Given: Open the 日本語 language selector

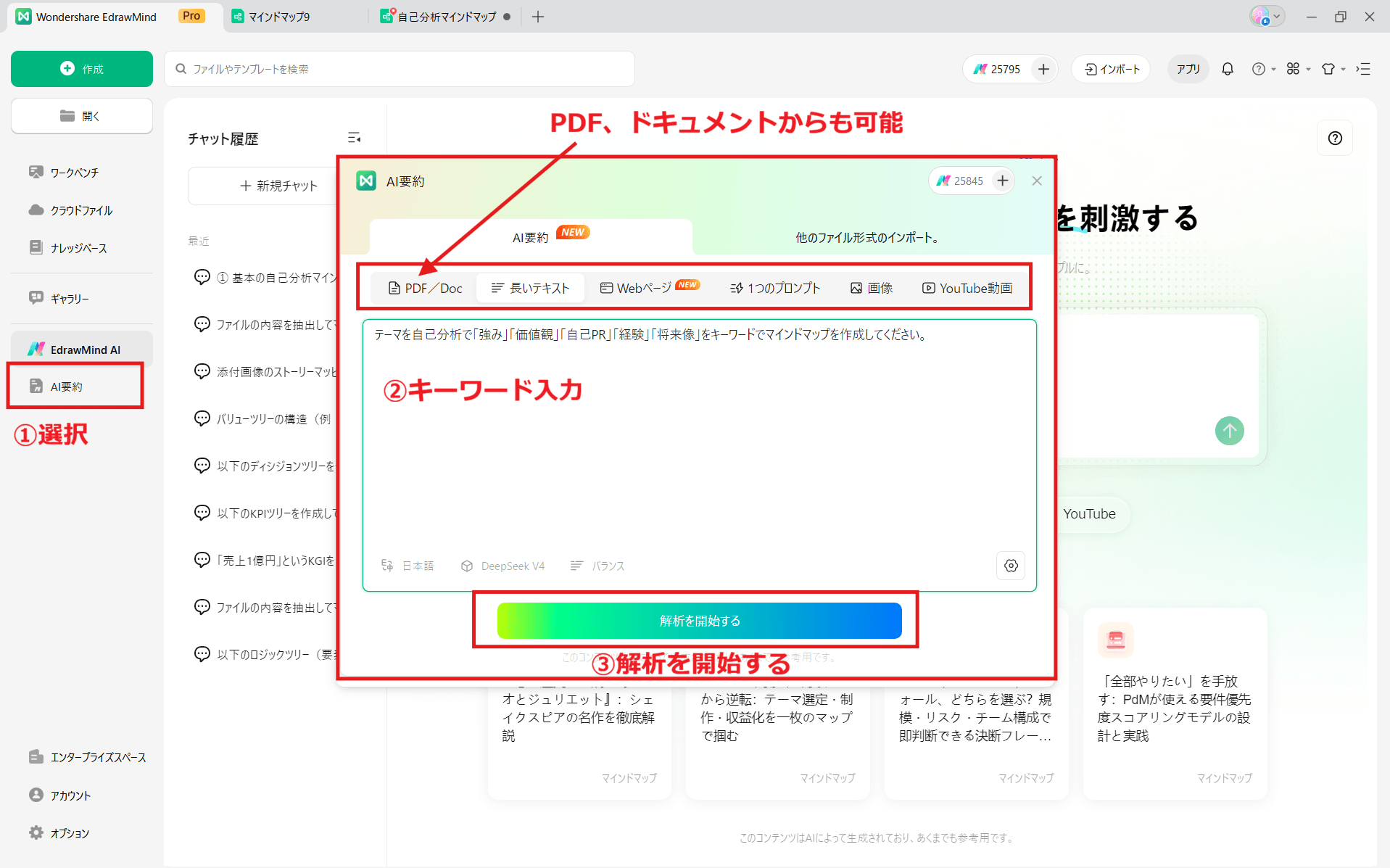Looking at the screenshot, I should tap(408, 566).
